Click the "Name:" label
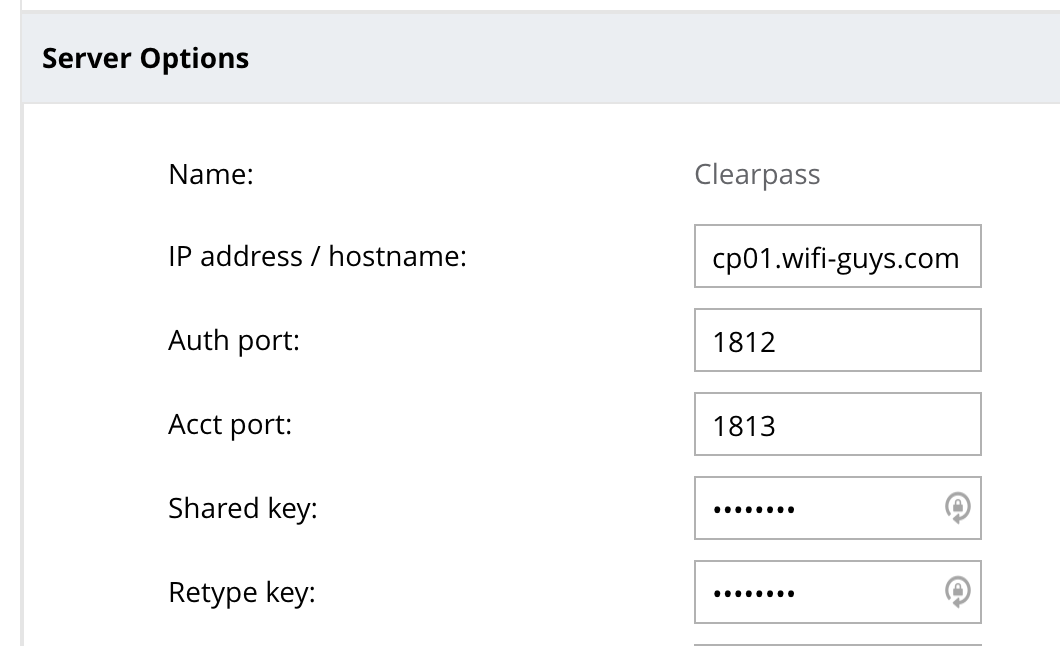The image size is (1060, 646). point(211,175)
